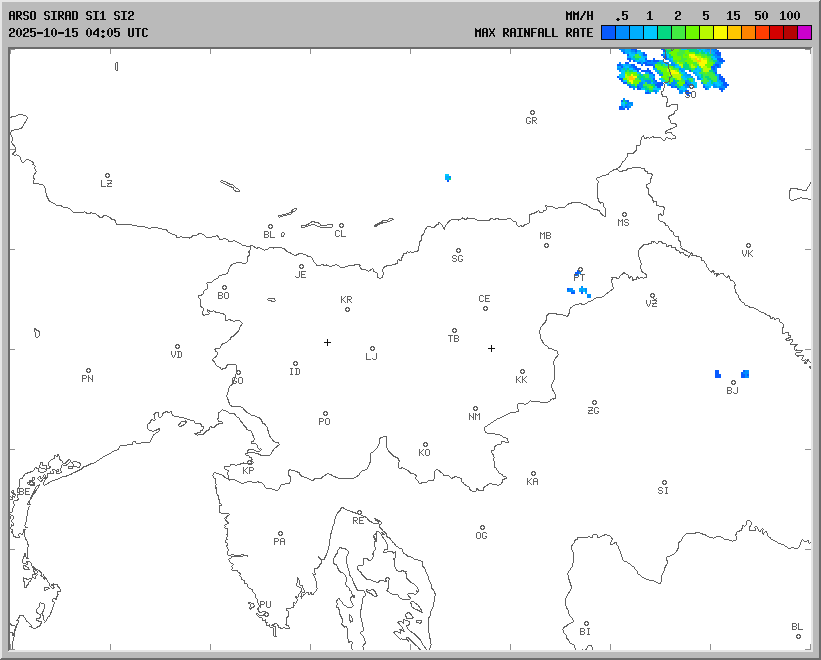Image resolution: width=821 pixels, height=660 pixels.
Task: Click the large storm cell near SO
Action: coord(673,73)
